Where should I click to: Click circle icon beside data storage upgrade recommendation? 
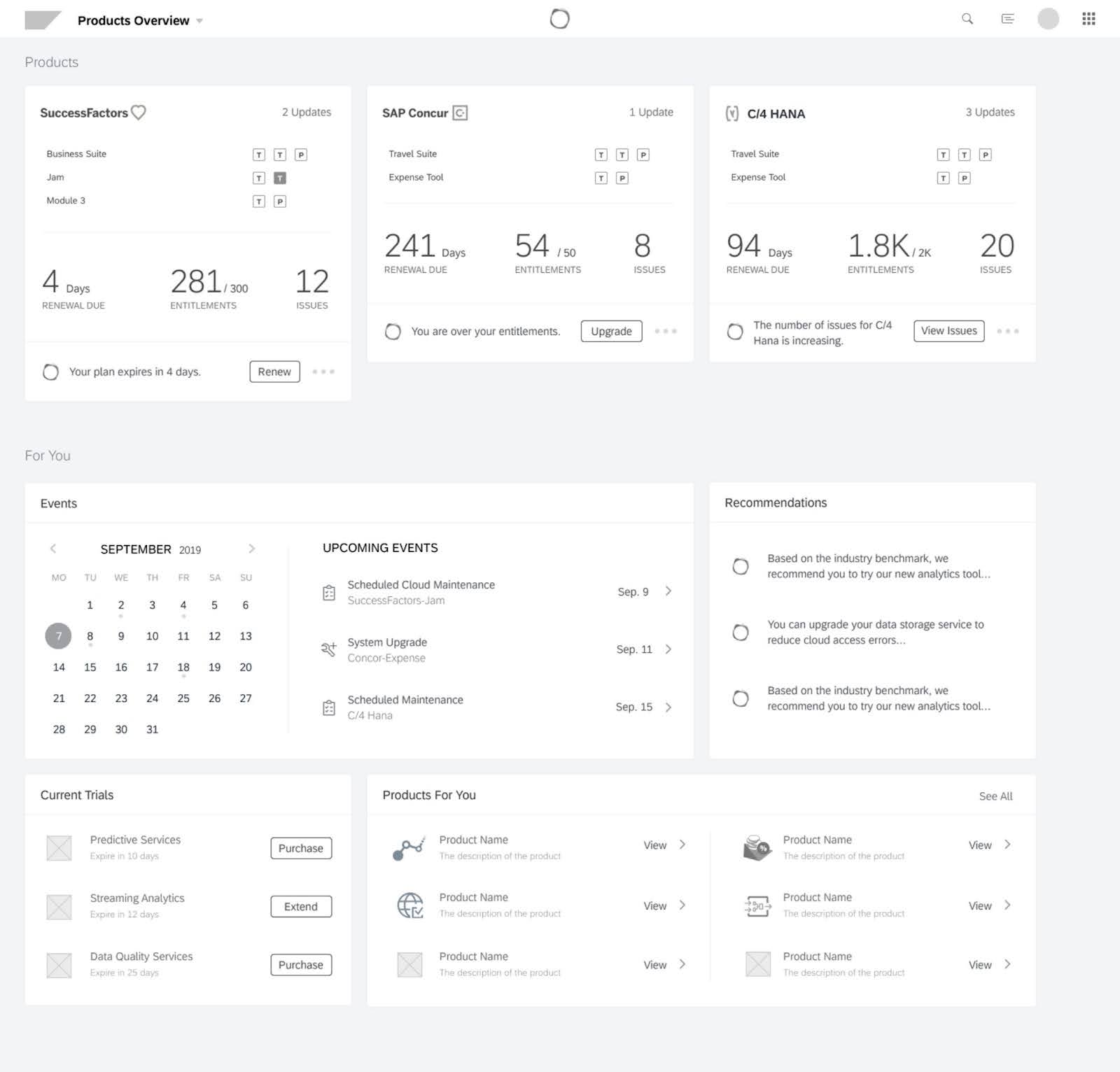tap(741, 633)
